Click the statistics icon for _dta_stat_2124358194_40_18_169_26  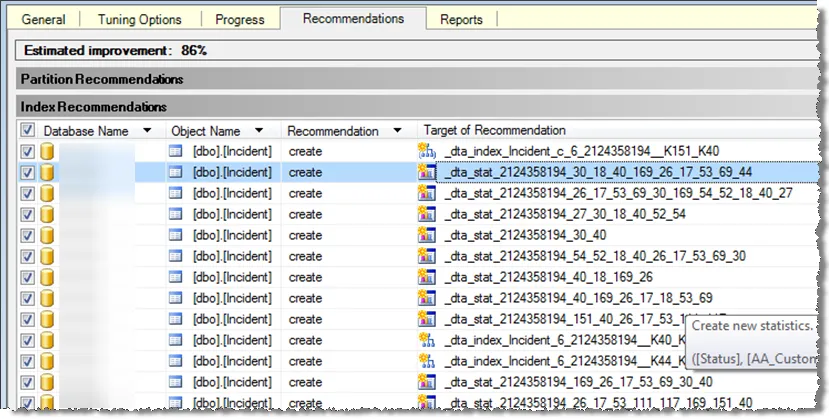(426, 277)
